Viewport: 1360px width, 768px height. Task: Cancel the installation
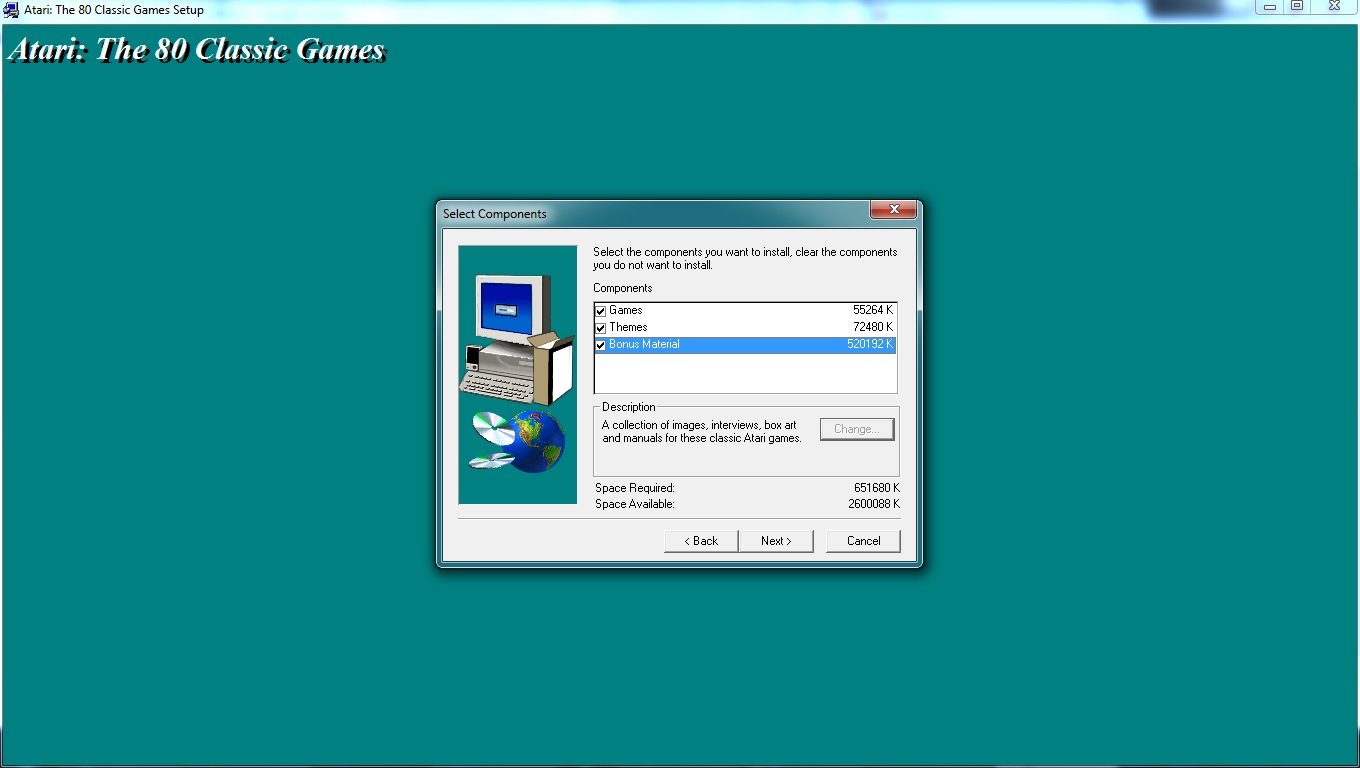click(863, 541)
